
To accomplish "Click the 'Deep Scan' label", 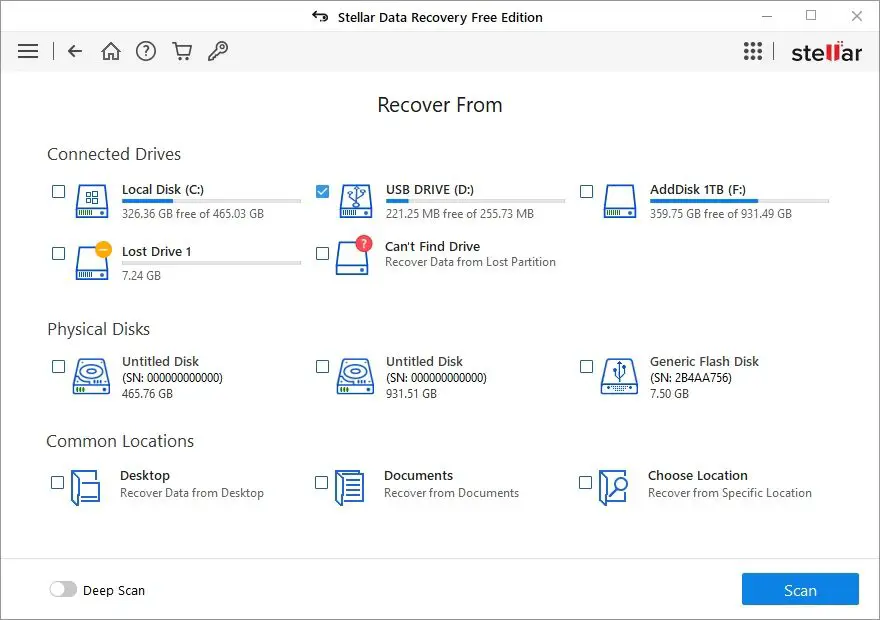I will pyautogui.click(x=114, y=590).
